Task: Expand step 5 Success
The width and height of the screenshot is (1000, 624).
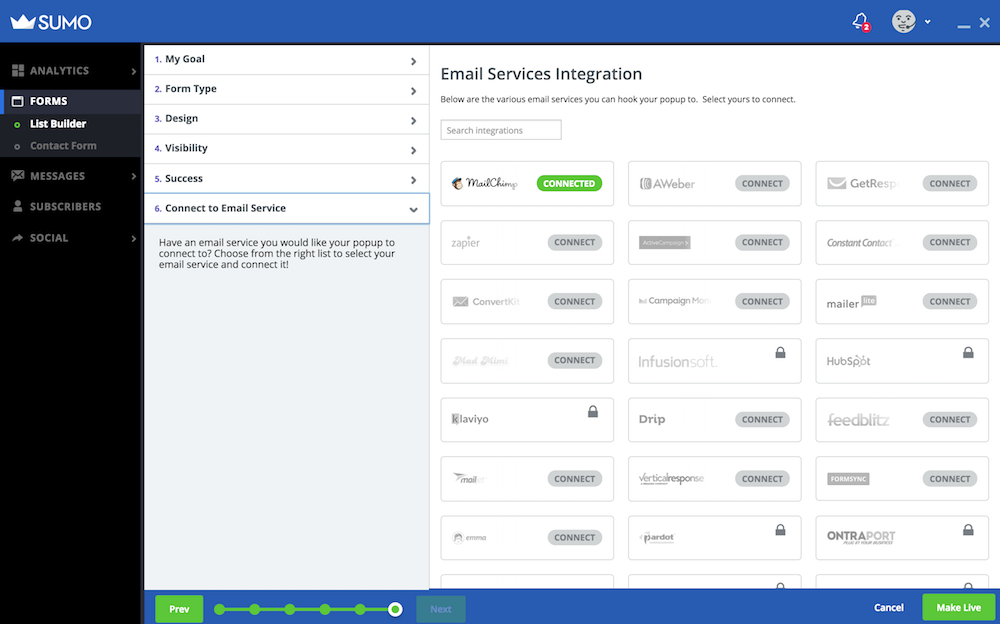Action: pos(286,179)
